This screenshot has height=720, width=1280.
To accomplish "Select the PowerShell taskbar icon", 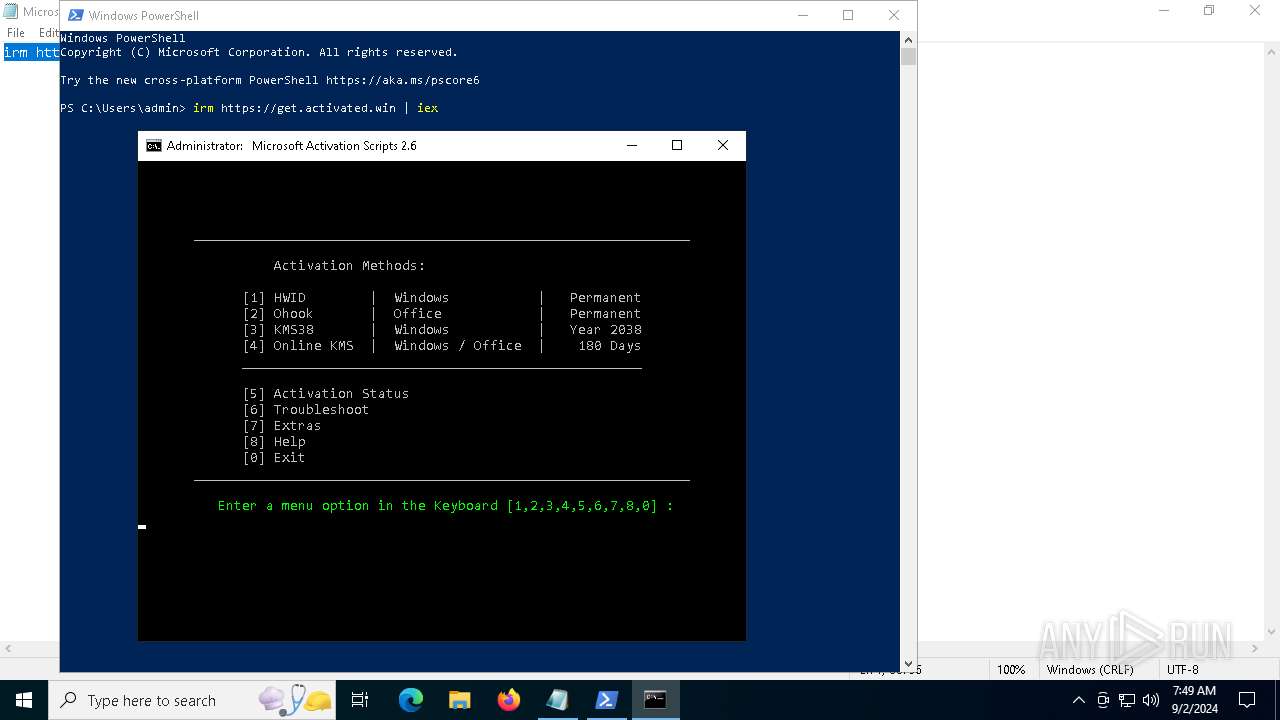I will click(x=606, y=700).
